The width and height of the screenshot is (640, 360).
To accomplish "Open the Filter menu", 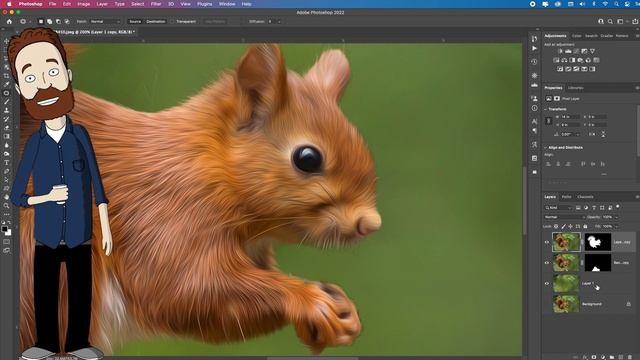I will point(156,4).
